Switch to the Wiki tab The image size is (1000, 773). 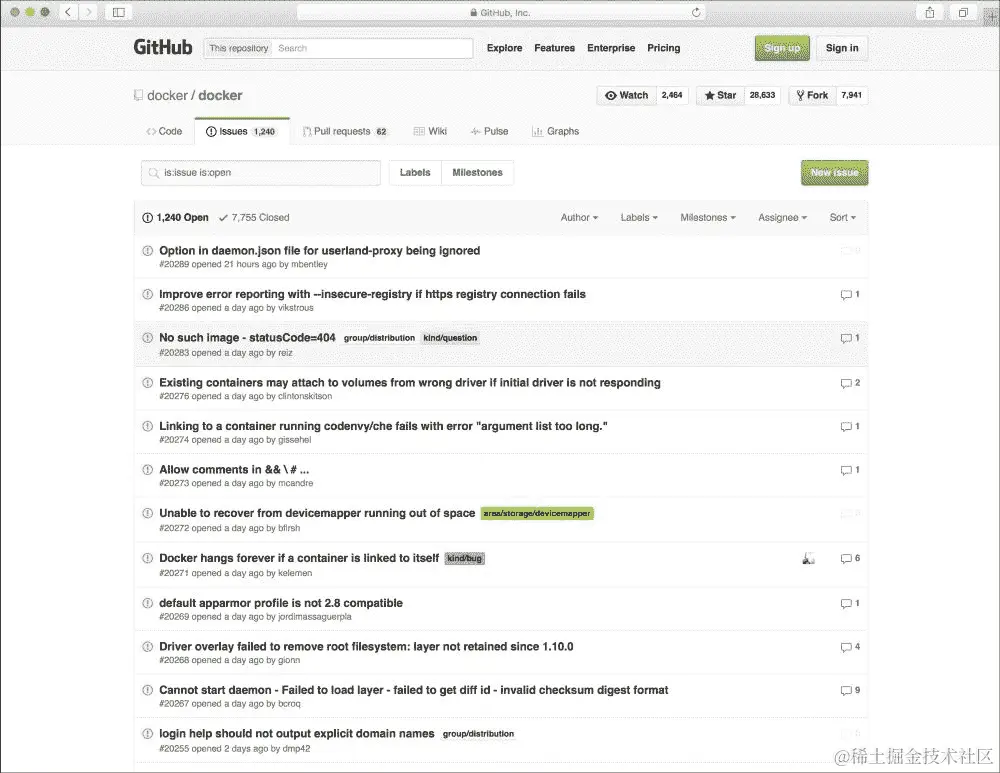(430, 131)
